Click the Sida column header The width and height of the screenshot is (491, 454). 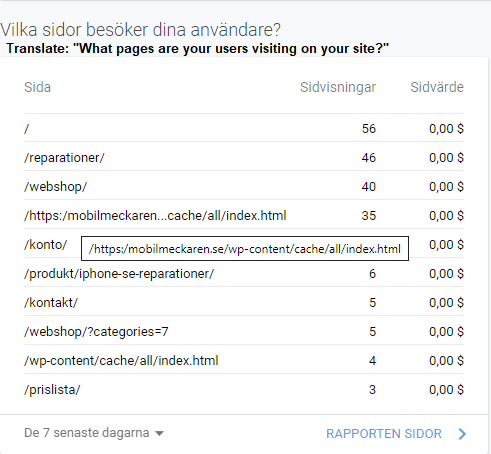(37, 87)
